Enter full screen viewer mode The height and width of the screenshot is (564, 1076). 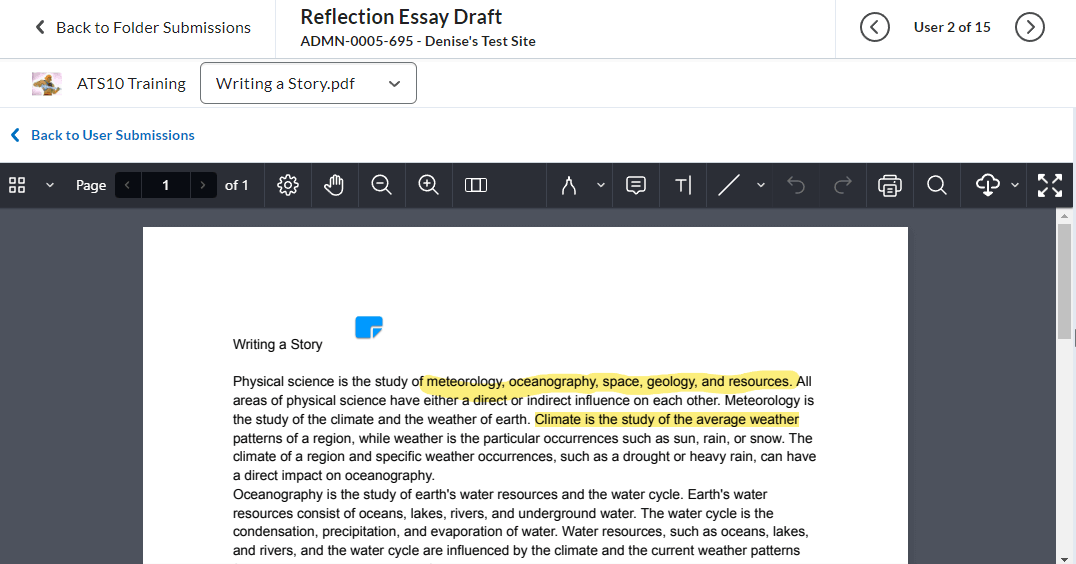pyautogui.click(x=1050, y=185)
